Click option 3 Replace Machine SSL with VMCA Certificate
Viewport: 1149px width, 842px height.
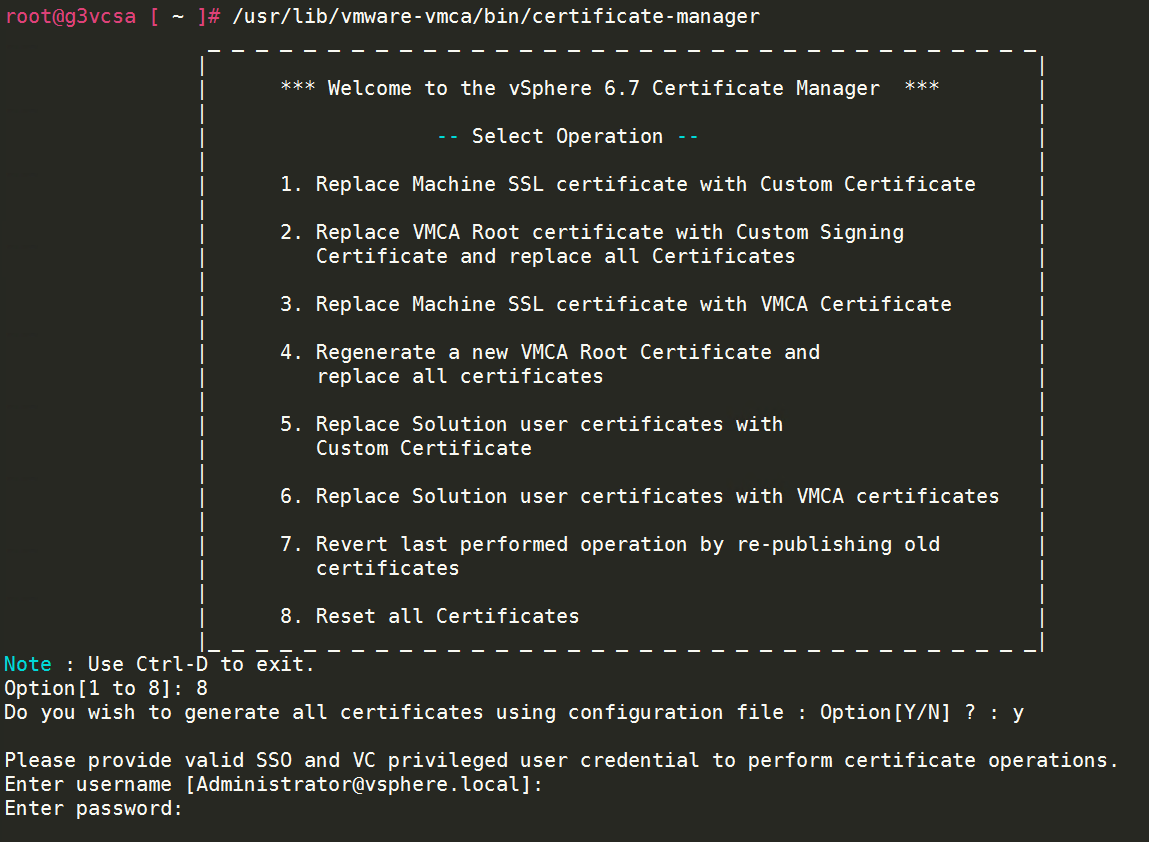tap(616, 304)
